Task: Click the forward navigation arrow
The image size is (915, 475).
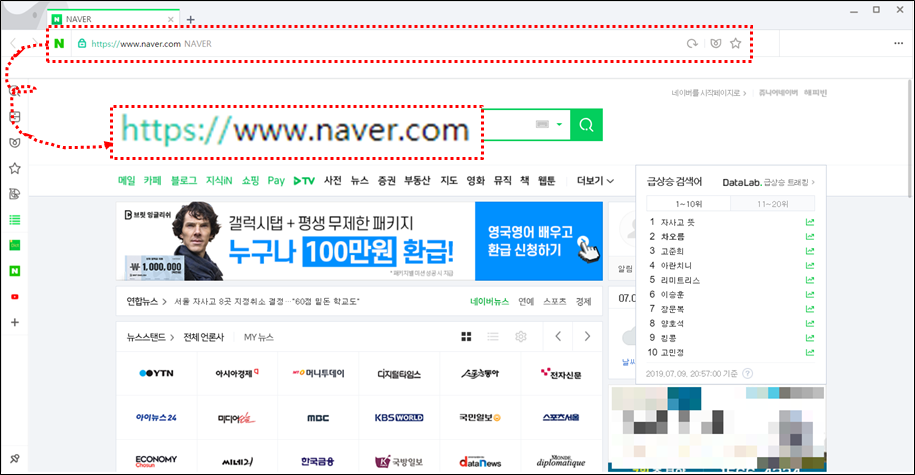Action: tap(35, 43)
